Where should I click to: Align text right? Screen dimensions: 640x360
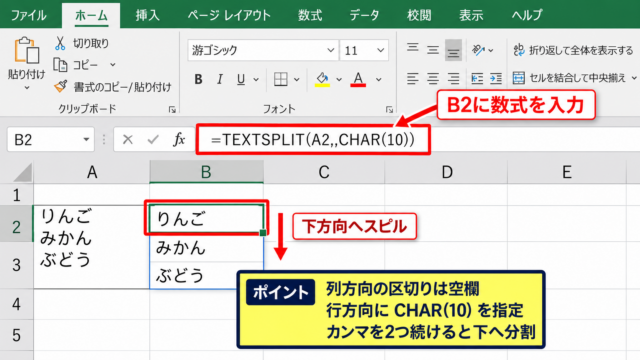(453, 78)
